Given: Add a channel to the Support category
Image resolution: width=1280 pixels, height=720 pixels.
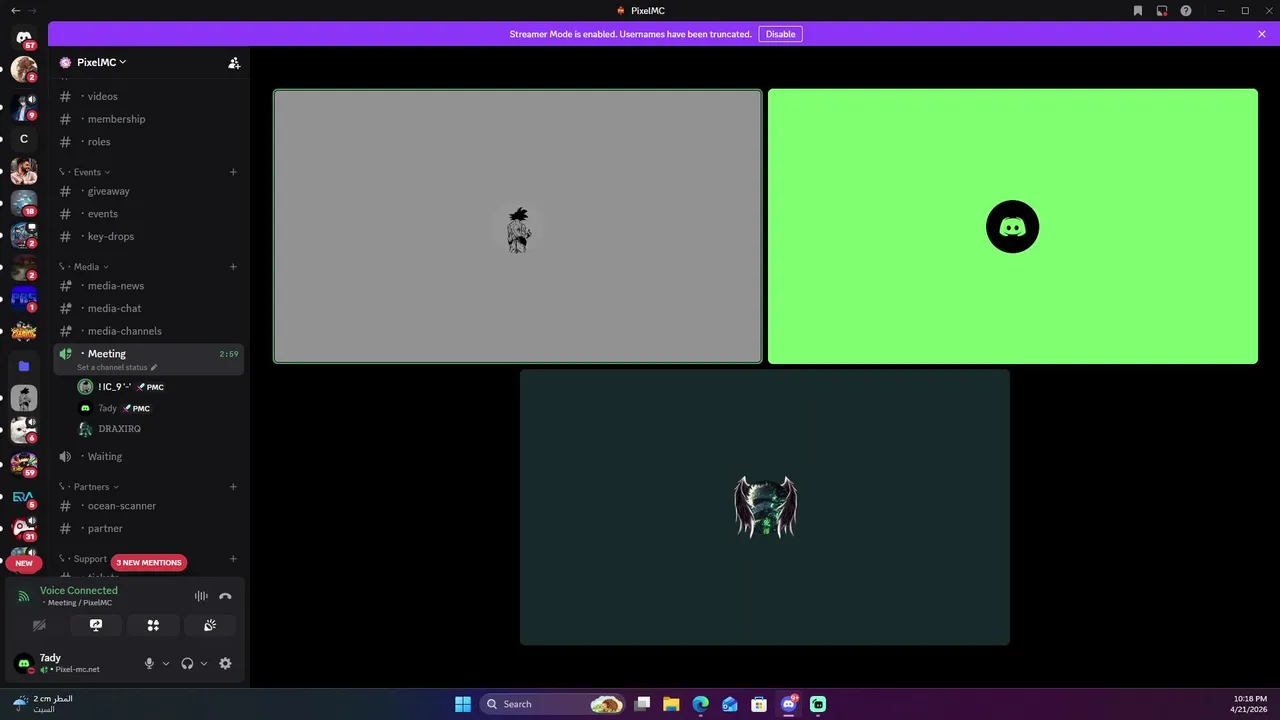Looking at the screenshot, I should (233, 559).
